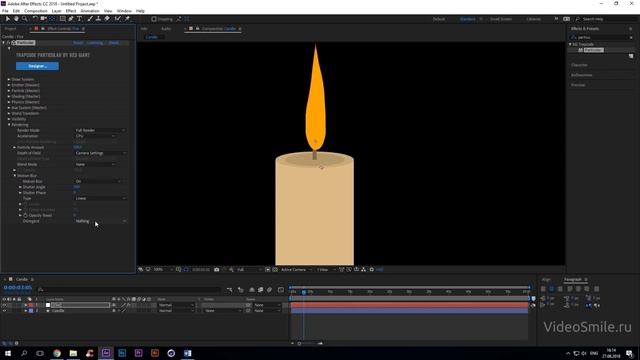The height and width of the screenshot is (360, 640).
Task: Expand the Emitter (Master) group
Action: pyautogui.click(x=9, y=85)
